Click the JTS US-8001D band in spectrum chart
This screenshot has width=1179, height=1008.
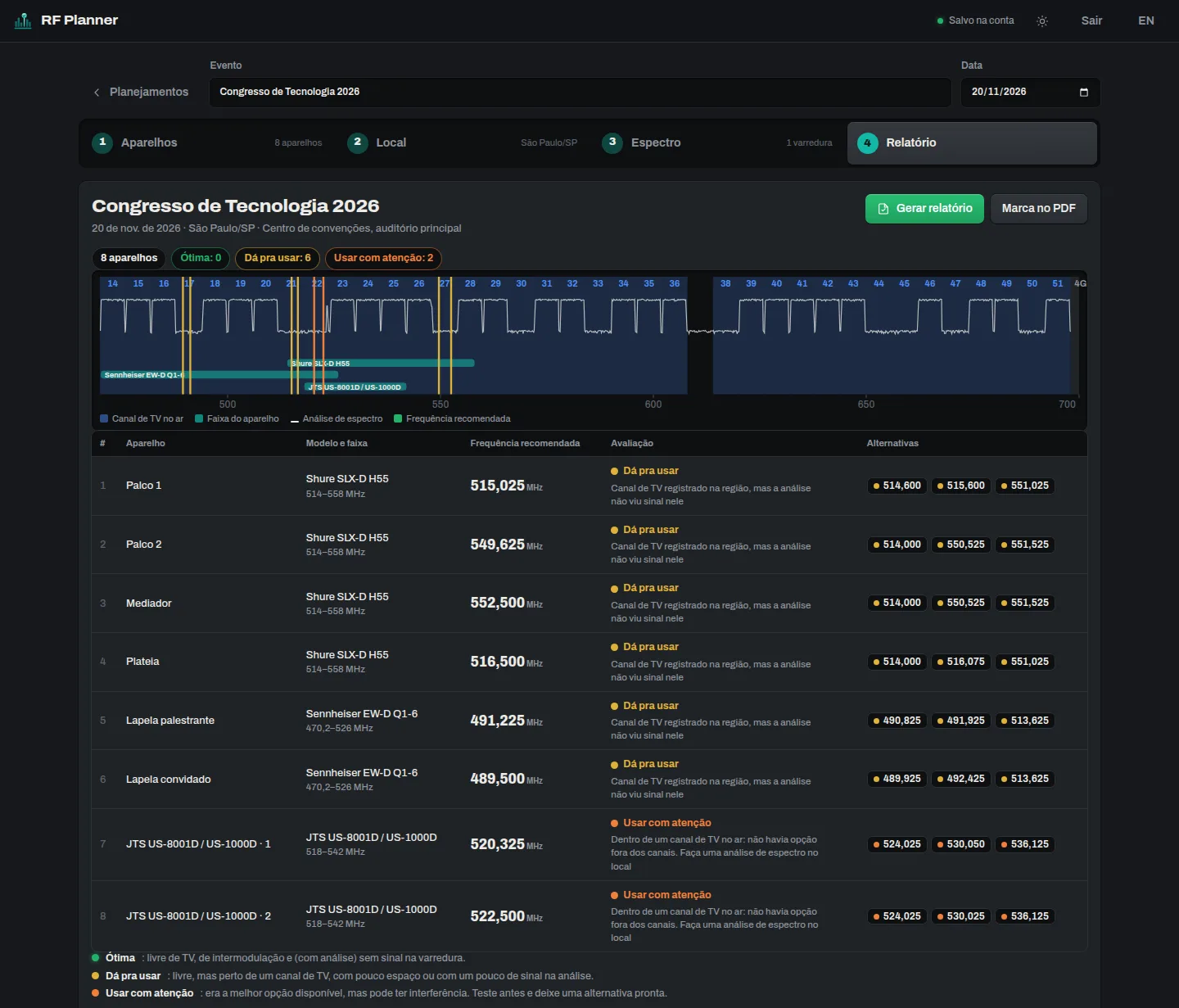(x=355, y=387)
